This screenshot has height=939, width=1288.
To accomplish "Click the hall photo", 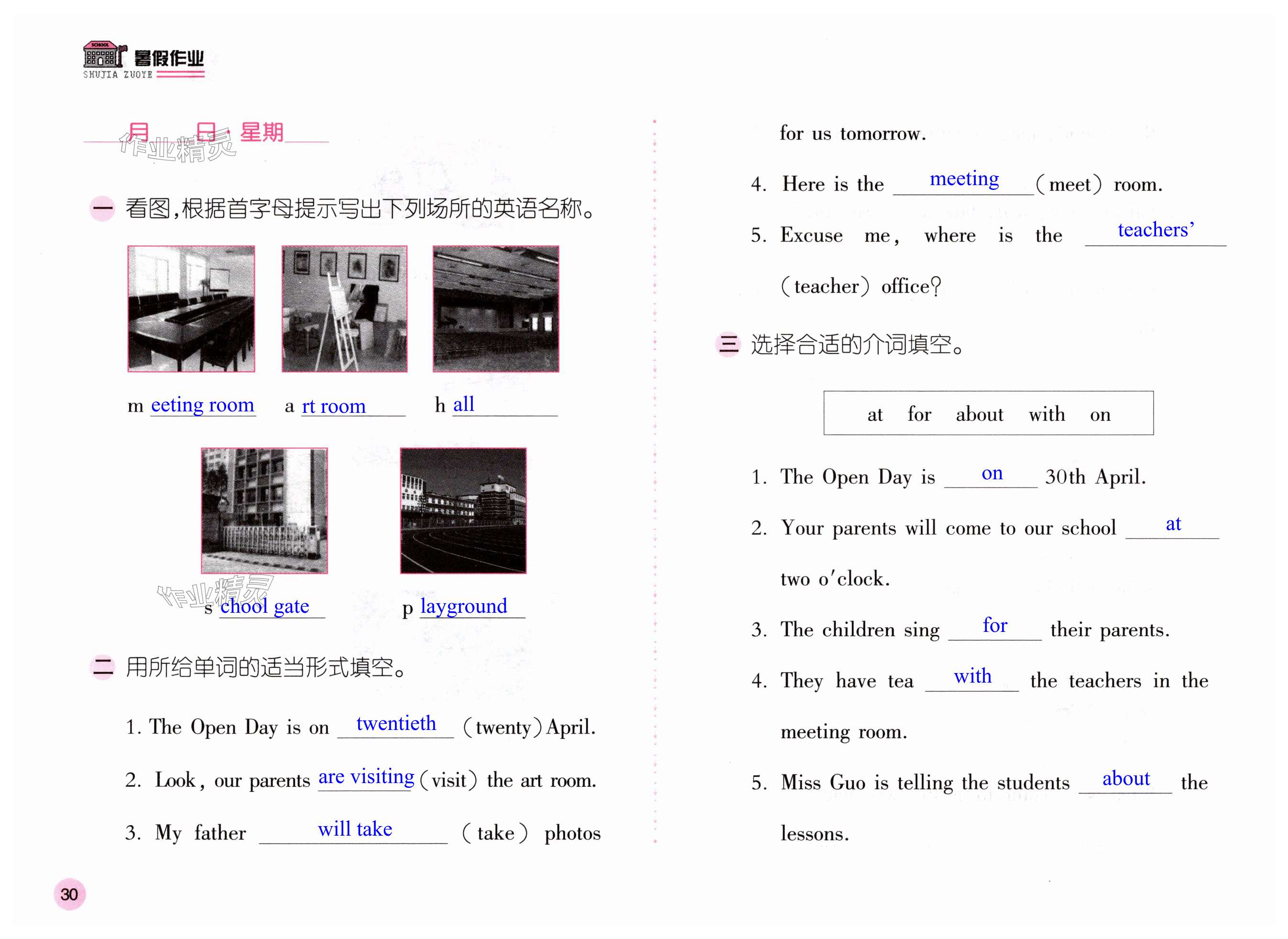I will [495, 309].
